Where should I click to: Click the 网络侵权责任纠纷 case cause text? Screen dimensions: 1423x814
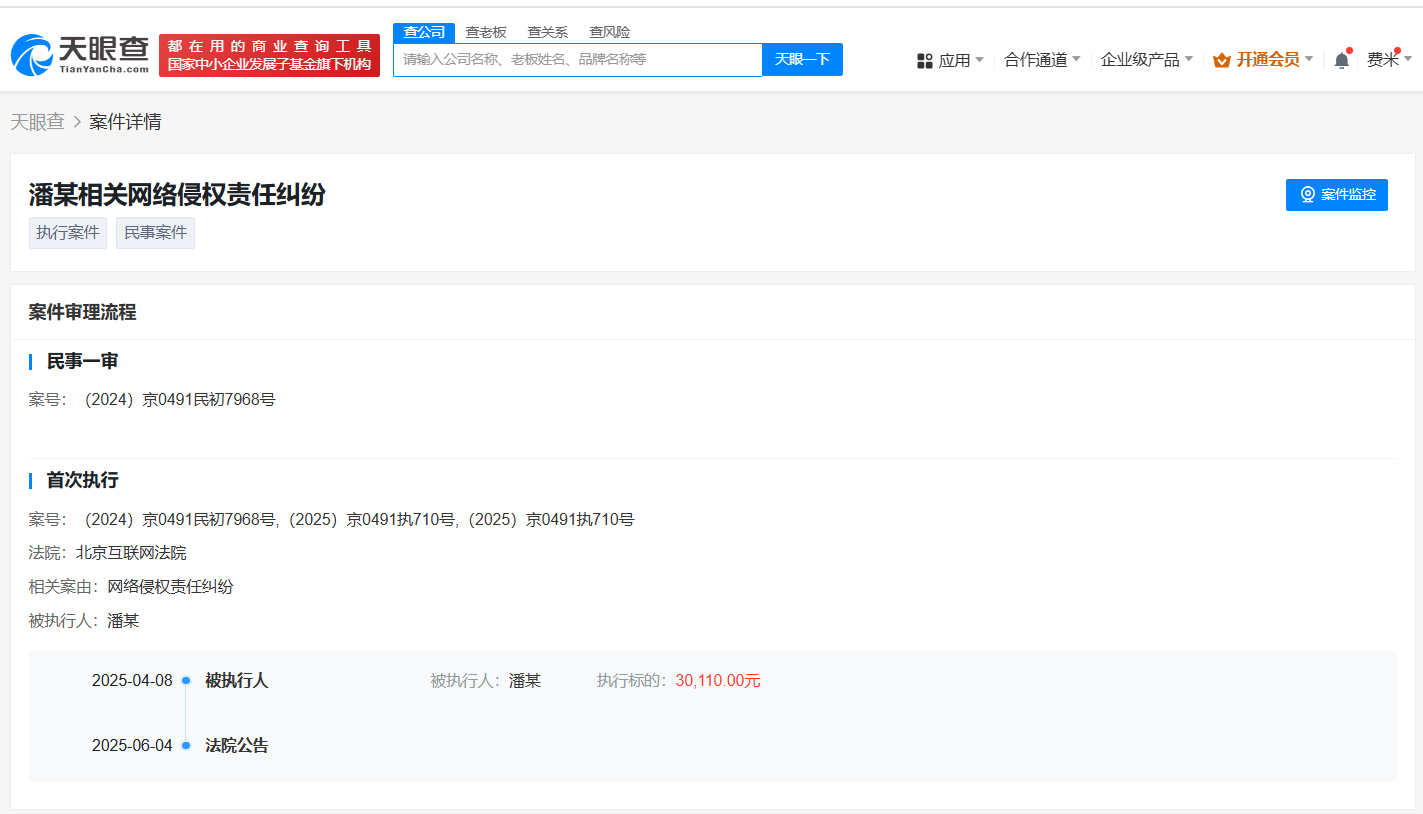point(170,587)
